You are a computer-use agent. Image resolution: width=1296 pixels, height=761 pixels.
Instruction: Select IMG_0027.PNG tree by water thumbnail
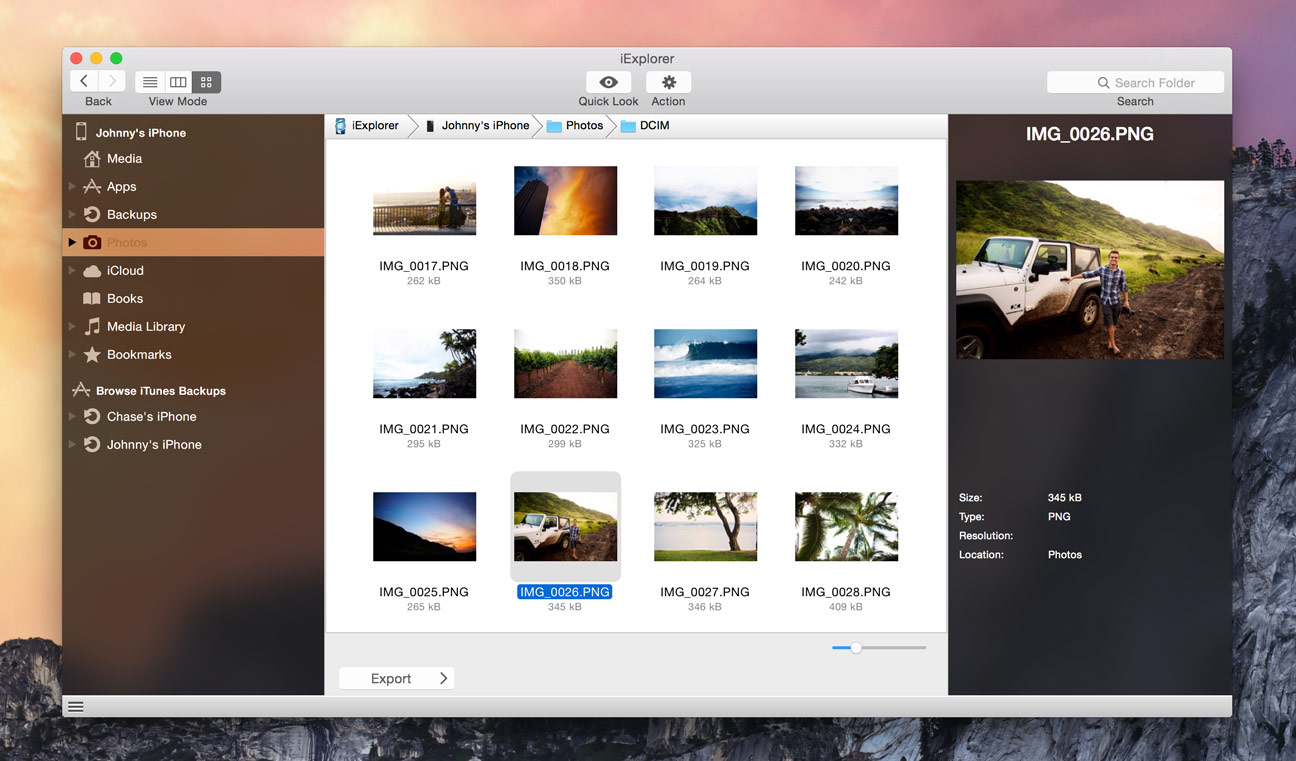[705, 527]
